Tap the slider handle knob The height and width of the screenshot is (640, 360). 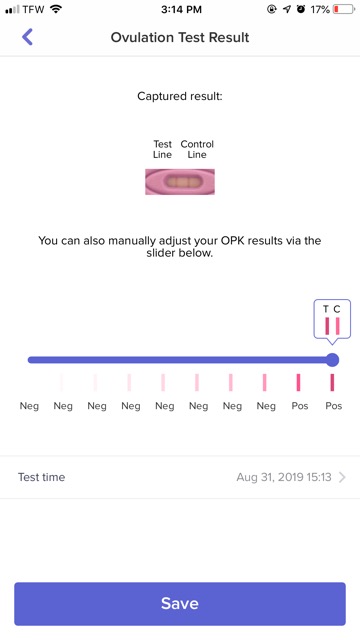pos(333,360)
